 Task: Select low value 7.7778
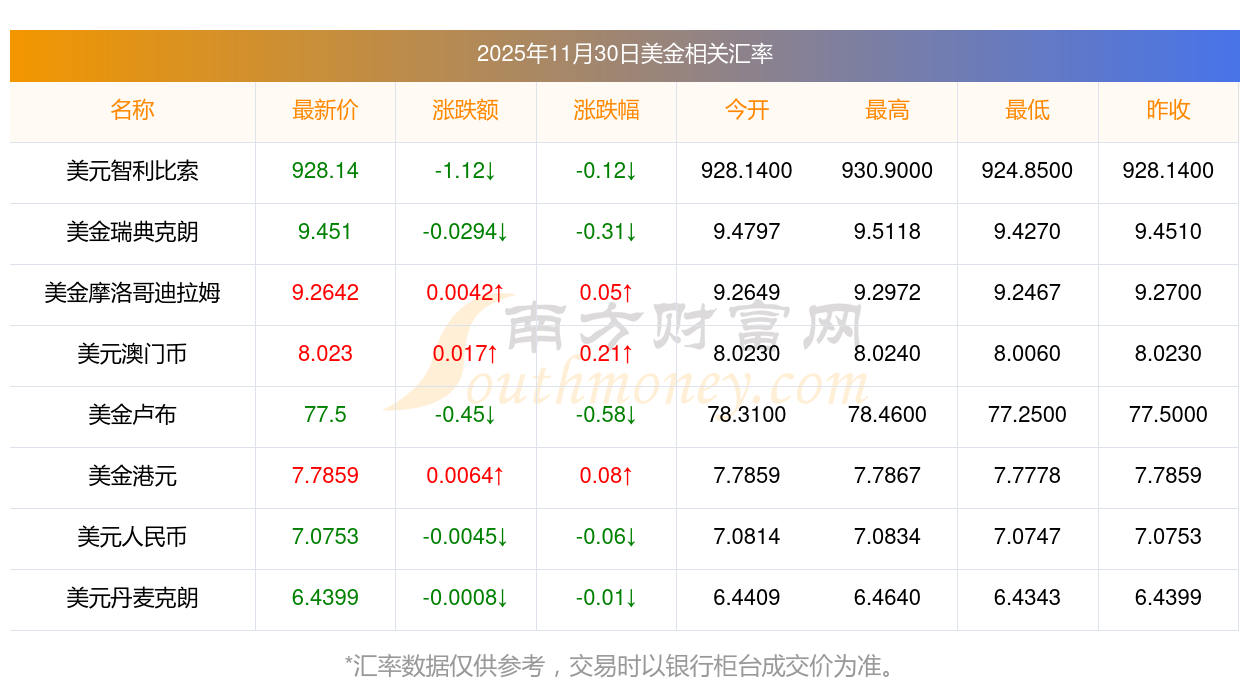(1028, 476)
